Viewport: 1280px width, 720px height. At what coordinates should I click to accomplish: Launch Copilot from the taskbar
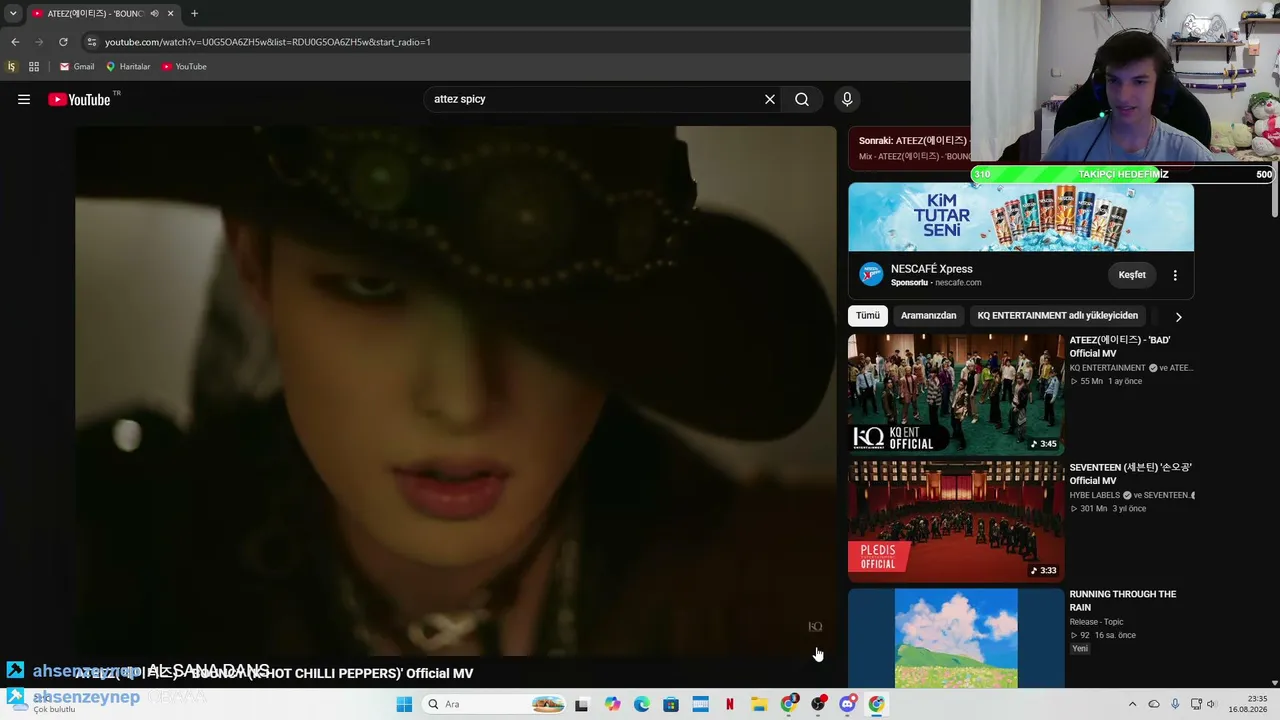(x=612, y=704)
